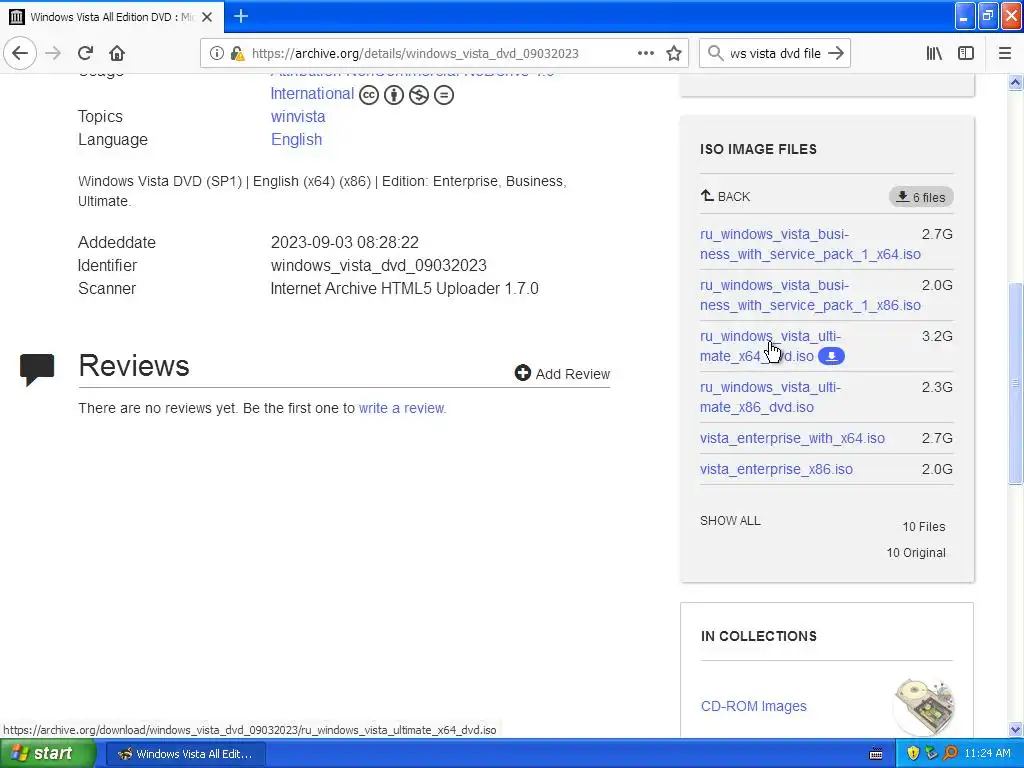
Task: Click the Add Review plus icon
Action: coord(522,373)
